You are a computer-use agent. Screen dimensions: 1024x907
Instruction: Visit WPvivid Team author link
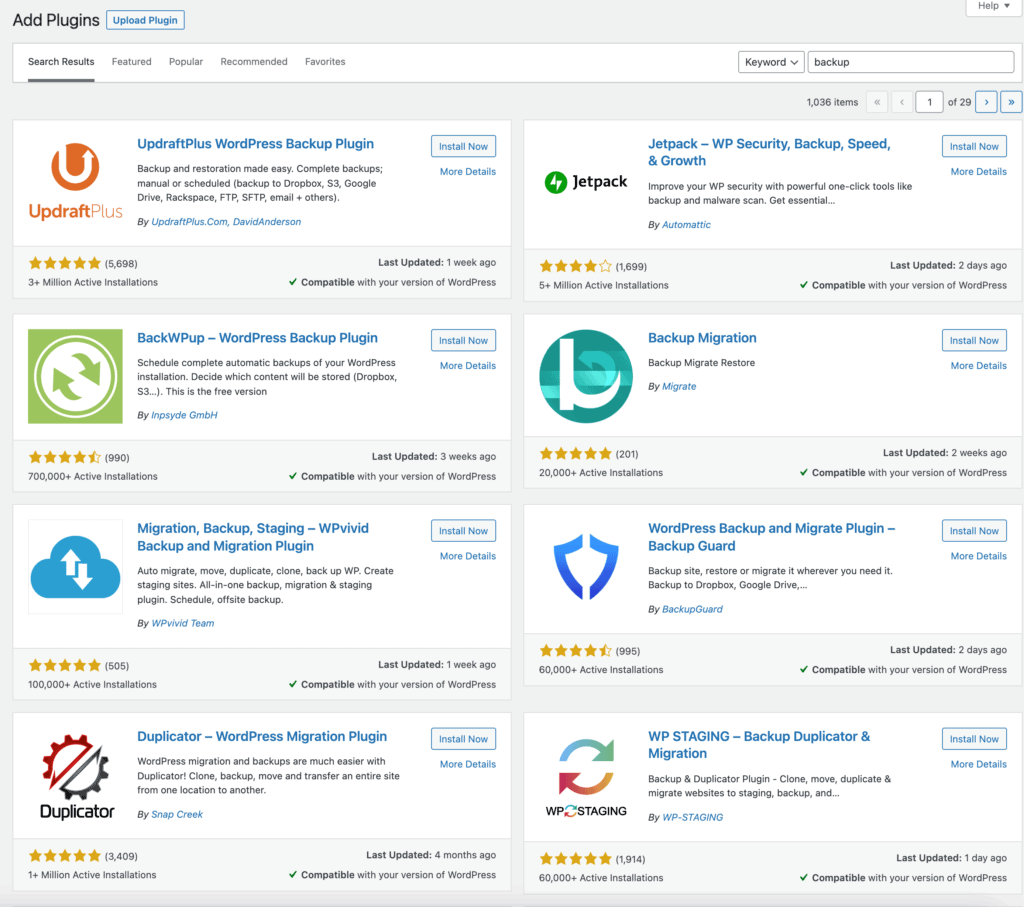[183, 624]
